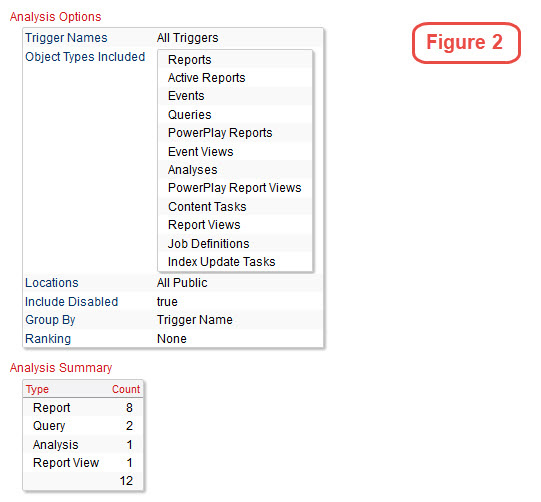The image size is (541, 502).
Task: Click the Include Disabled label
Action: coord(71,302)
